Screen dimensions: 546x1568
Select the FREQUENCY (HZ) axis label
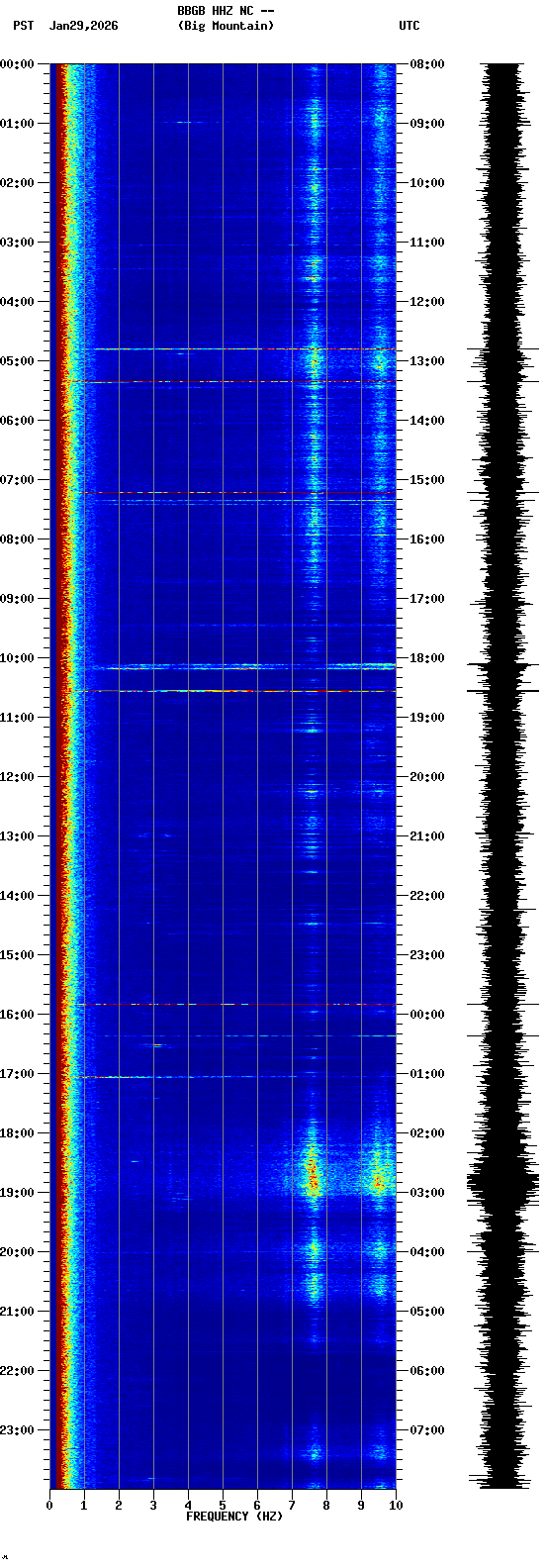(x=234, y=1517)
